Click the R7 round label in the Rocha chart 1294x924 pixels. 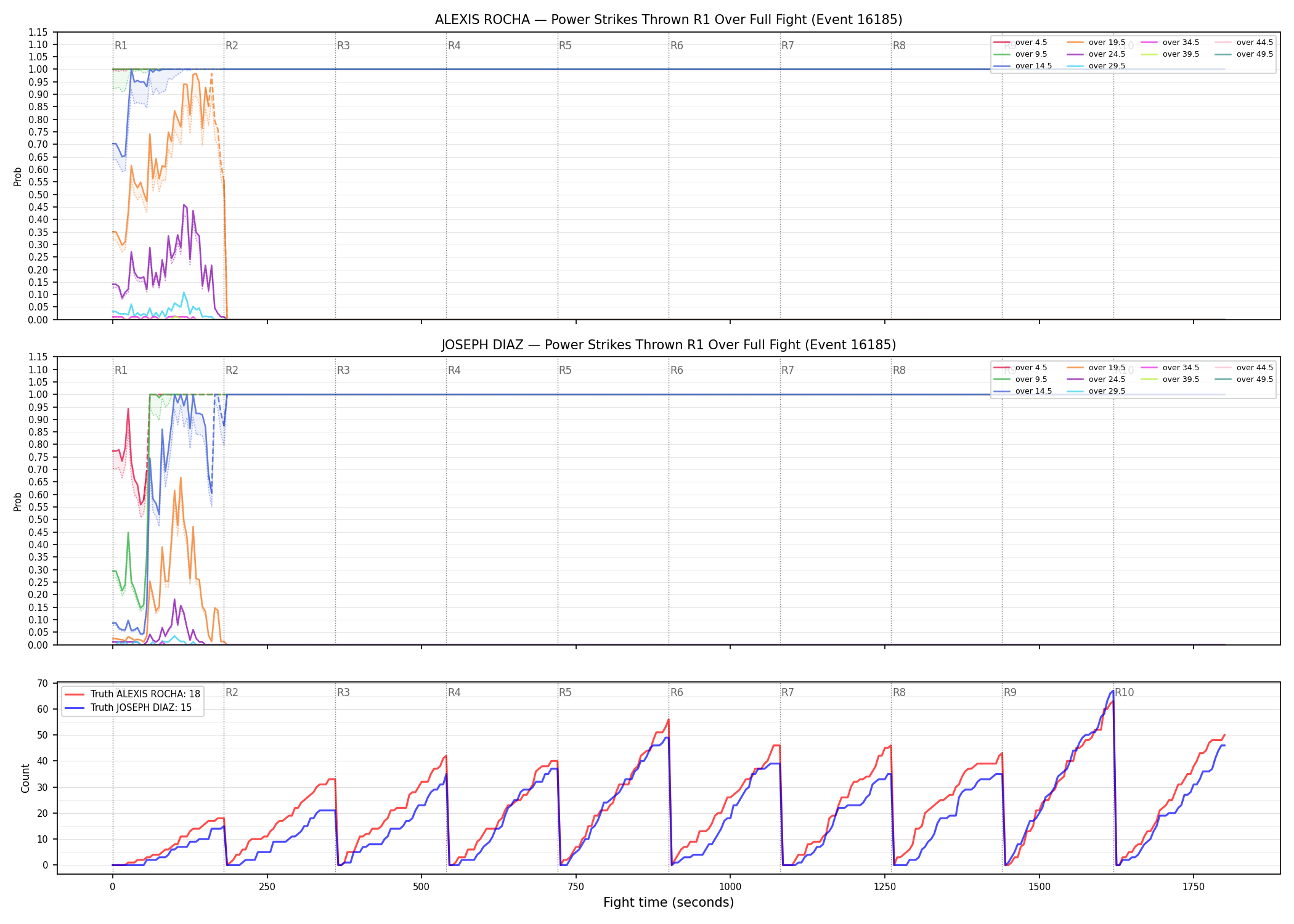tap(787, 46)
